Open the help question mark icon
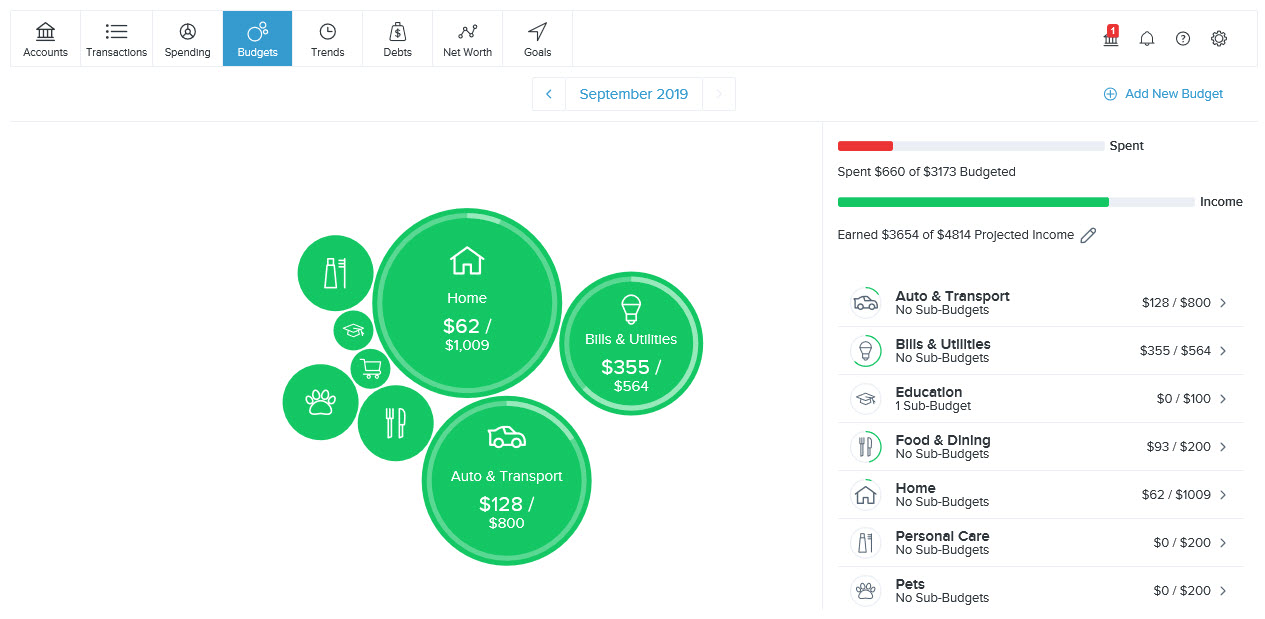The height and width of the screenshot is (619, 1265). tap(1183, 39)
